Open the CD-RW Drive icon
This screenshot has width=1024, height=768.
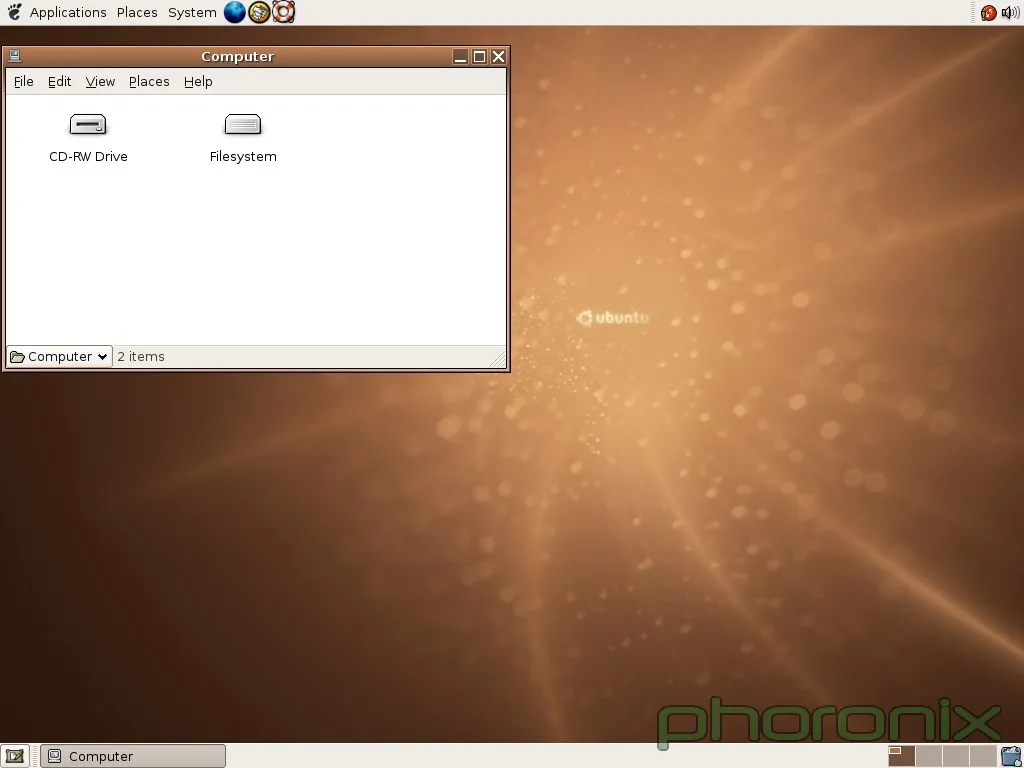(x=88, y=124)
